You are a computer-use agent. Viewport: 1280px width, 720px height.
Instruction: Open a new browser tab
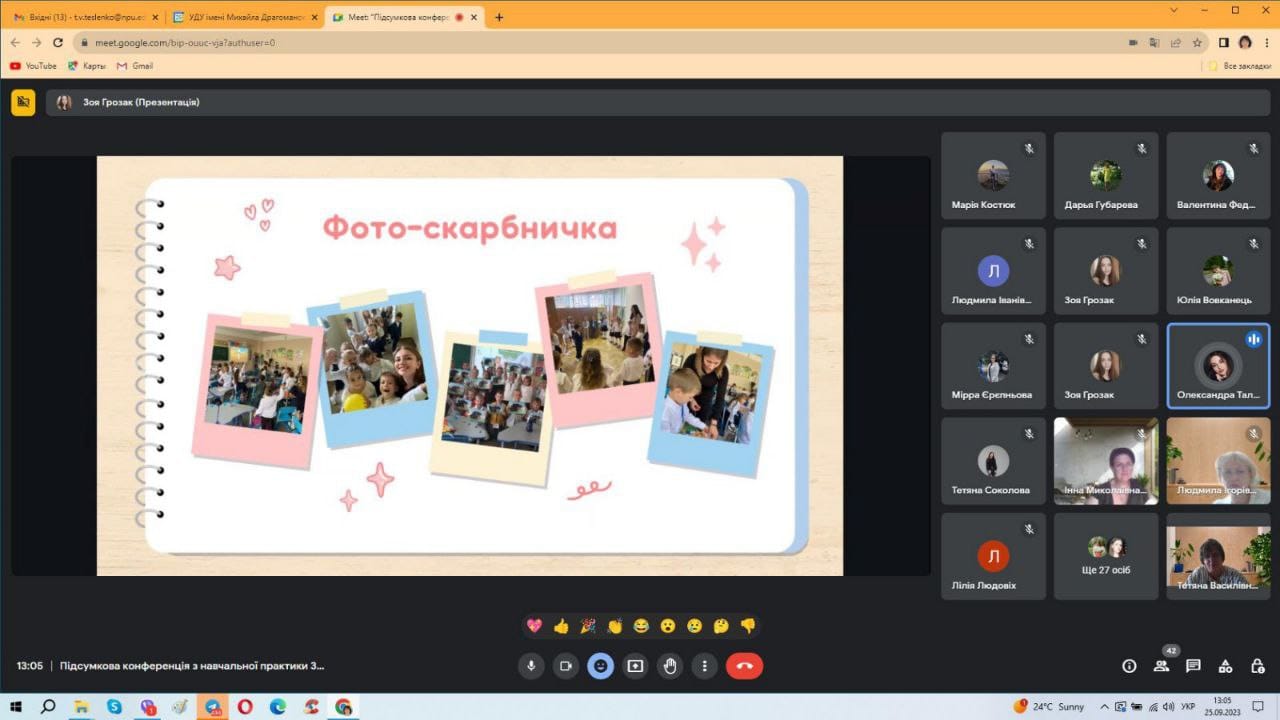point(499,17)
